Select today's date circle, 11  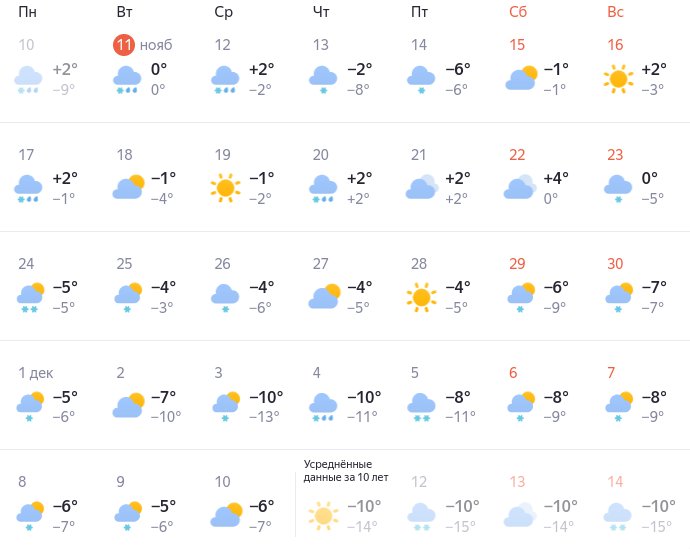(x=124, y=45)
